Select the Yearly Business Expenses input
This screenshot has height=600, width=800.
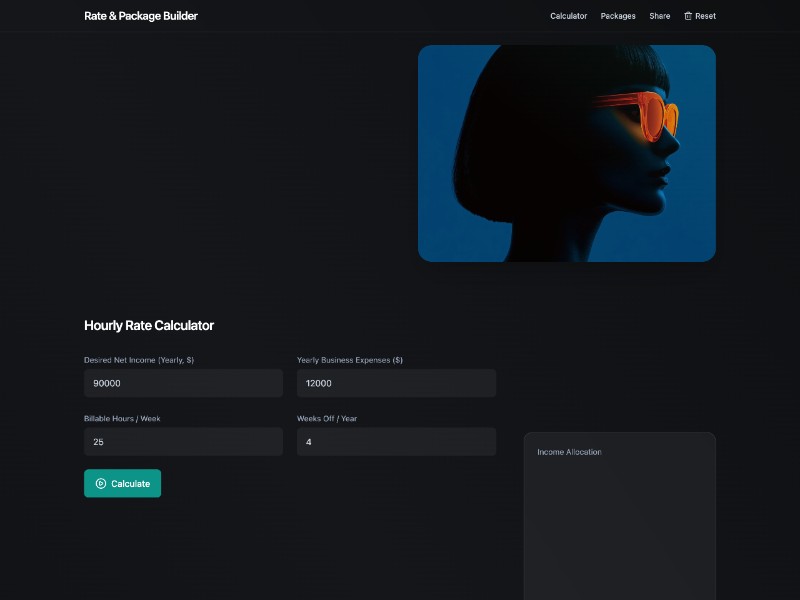point(396,383)
